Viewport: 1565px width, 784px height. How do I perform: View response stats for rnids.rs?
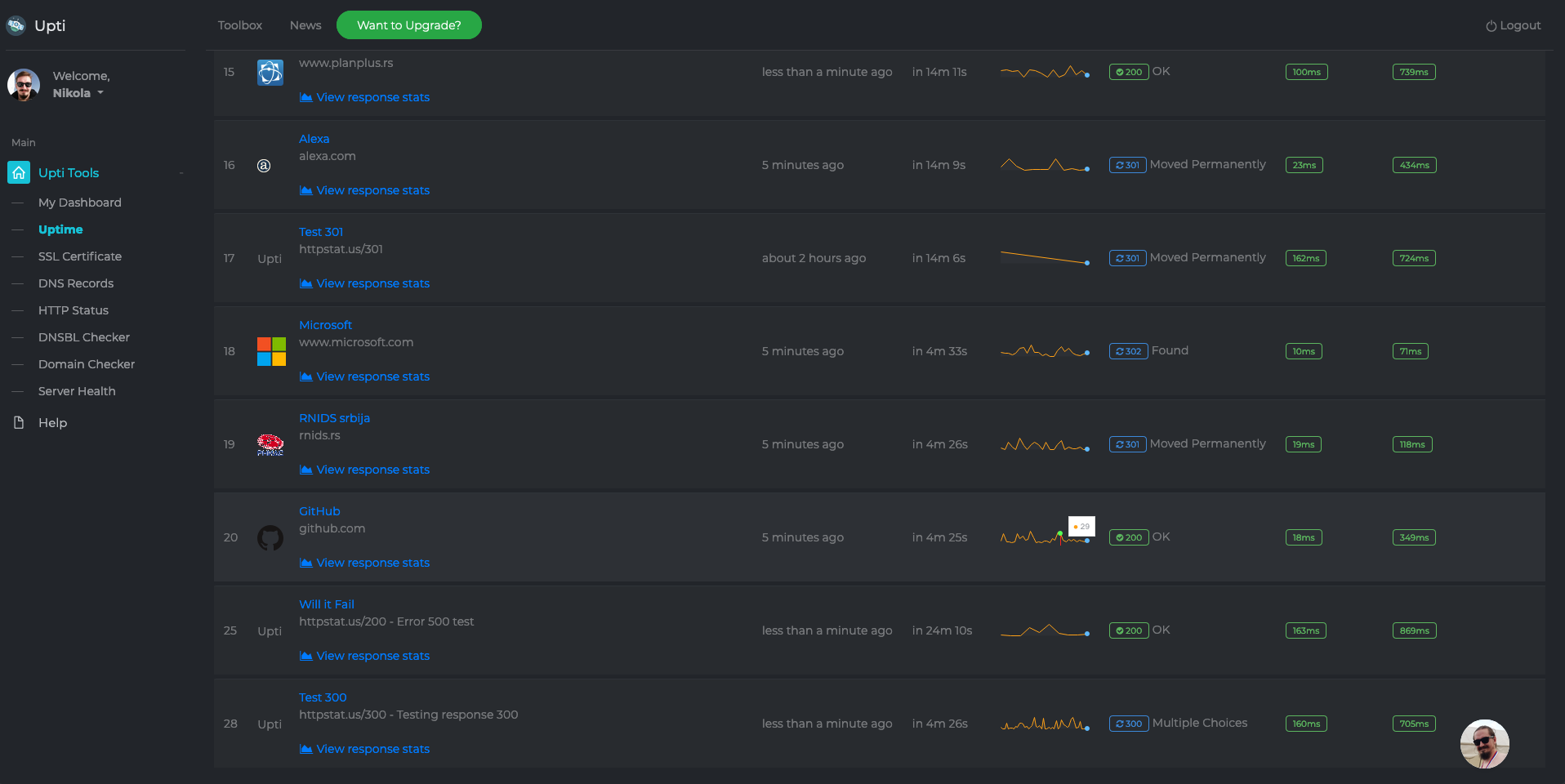tap(364, 470)
